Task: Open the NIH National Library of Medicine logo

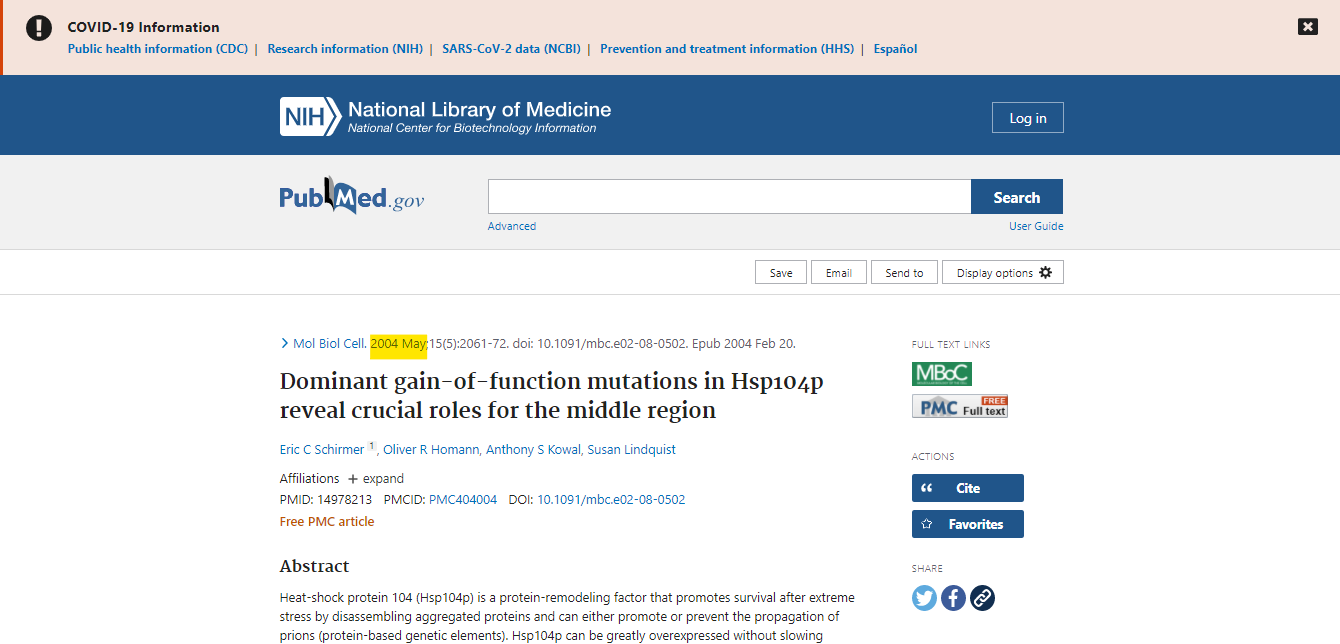Action: (445, 116)
